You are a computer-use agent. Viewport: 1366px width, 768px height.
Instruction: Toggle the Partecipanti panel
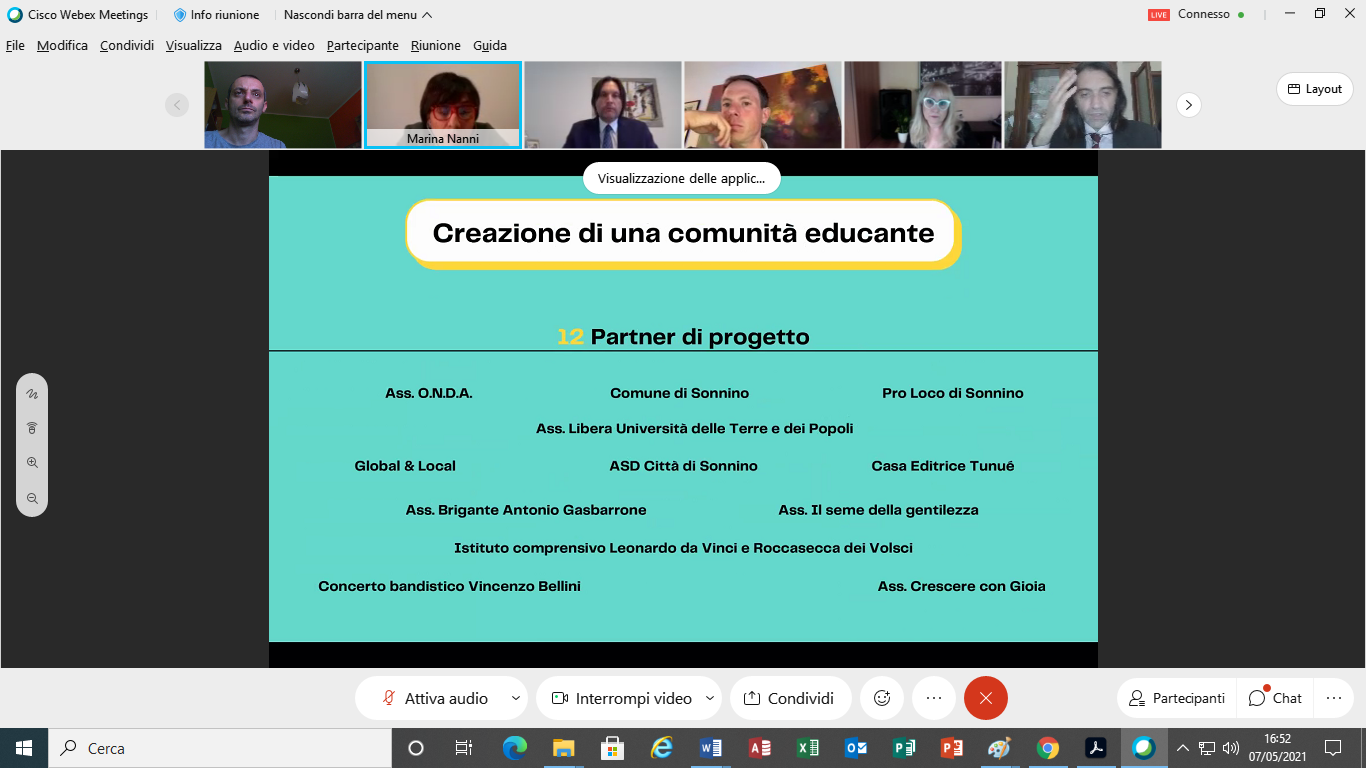pyautogui.click(x=1176, y=698)
